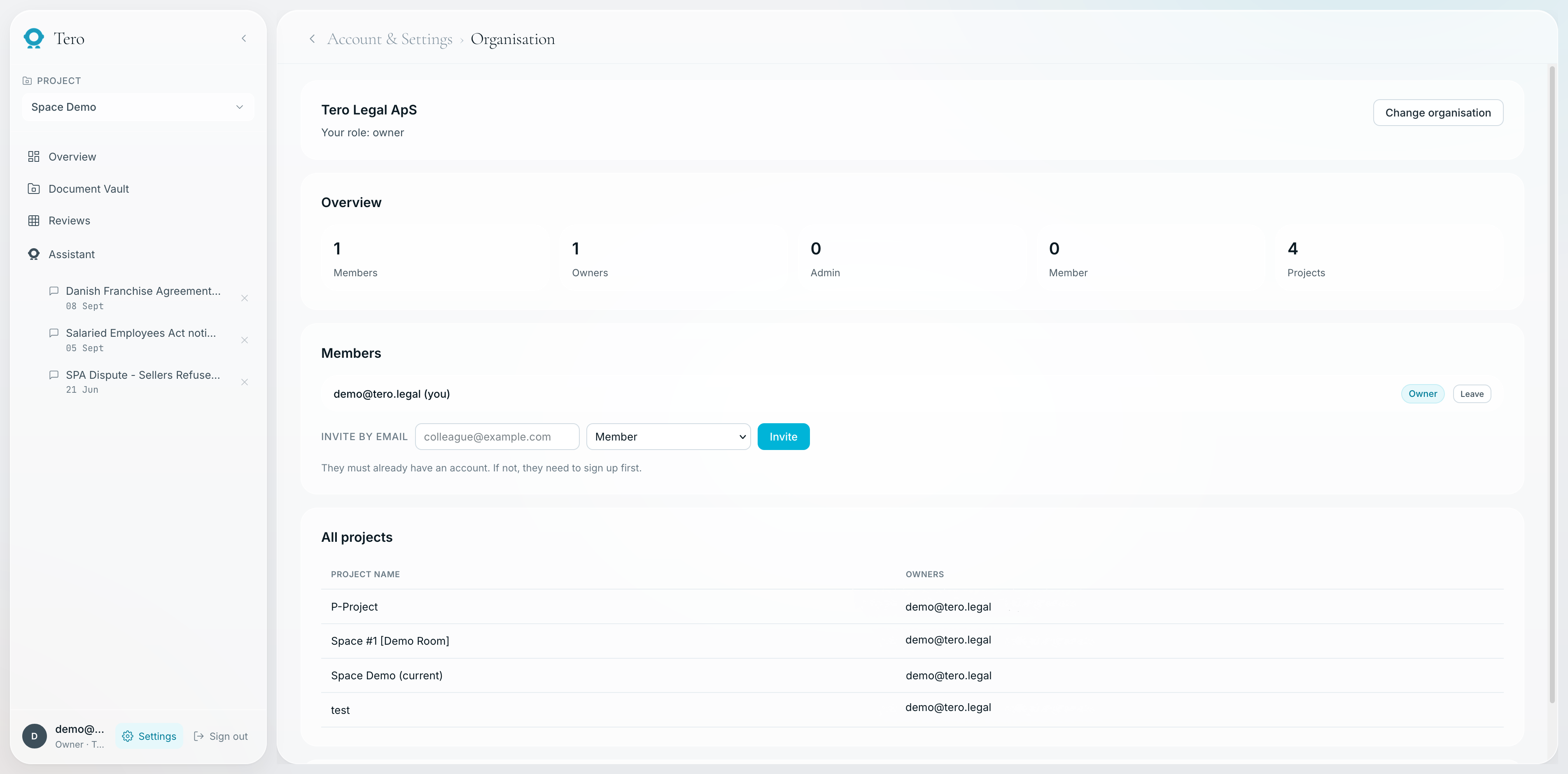
Task: Click demo@tero.legal (you) member entry
Action: pos(392,394)
